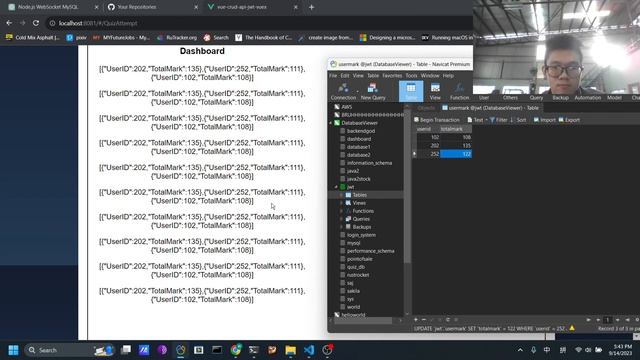Open the Text dropdown in table toolbar
This screenshot has height=360, width=640.
tap(477, 120)
